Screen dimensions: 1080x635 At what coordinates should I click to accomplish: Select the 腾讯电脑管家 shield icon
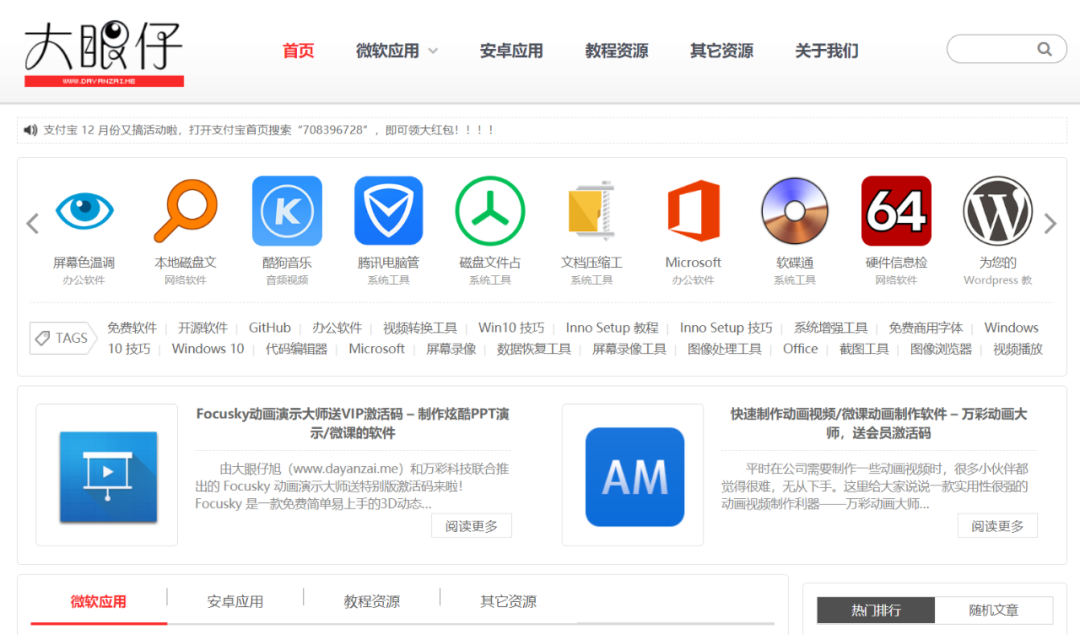pos(388,211)
